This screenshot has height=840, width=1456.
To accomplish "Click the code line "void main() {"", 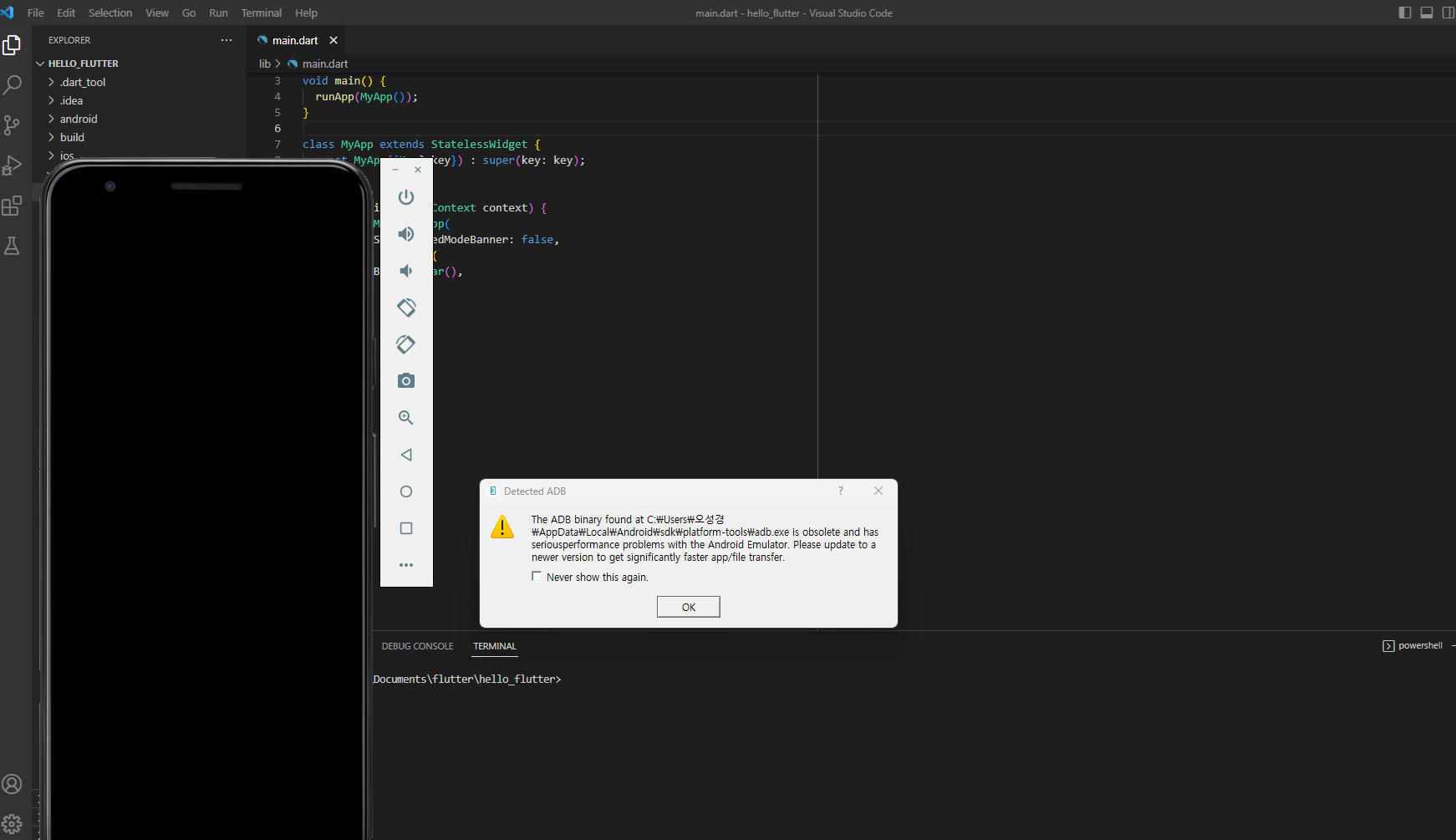I will [x=344, y=81].
